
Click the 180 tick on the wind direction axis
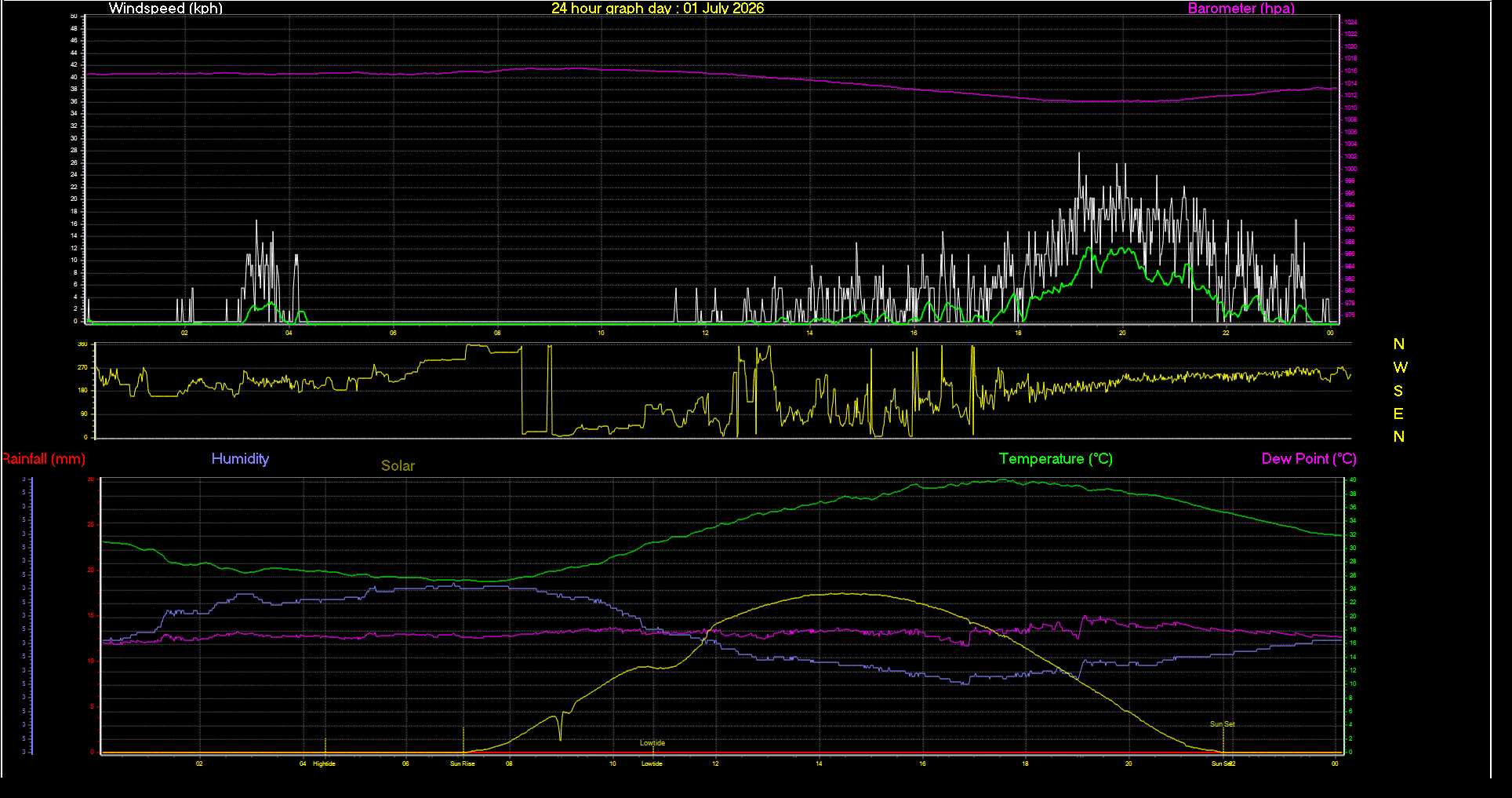(x=82, y=390)
